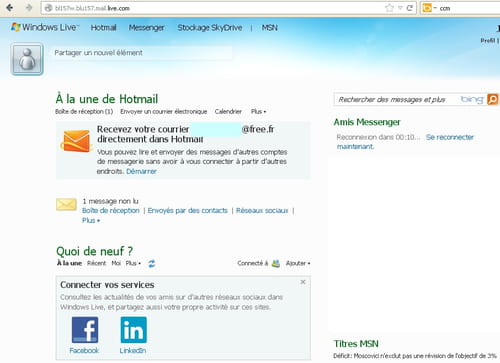The height and width of the screenshot is (363, 500).
Task: Click the Facebook icon
Action: coord(85,330)
